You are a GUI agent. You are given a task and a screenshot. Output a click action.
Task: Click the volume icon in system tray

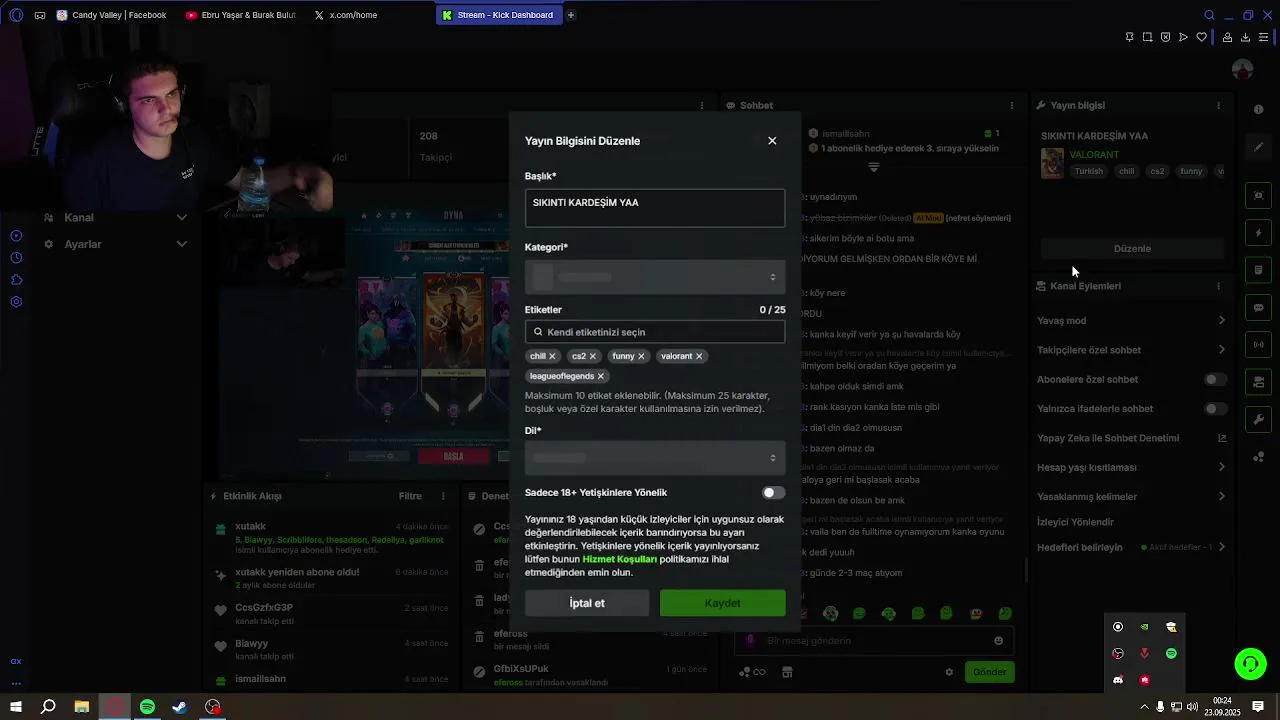[x=1192, y=707]
